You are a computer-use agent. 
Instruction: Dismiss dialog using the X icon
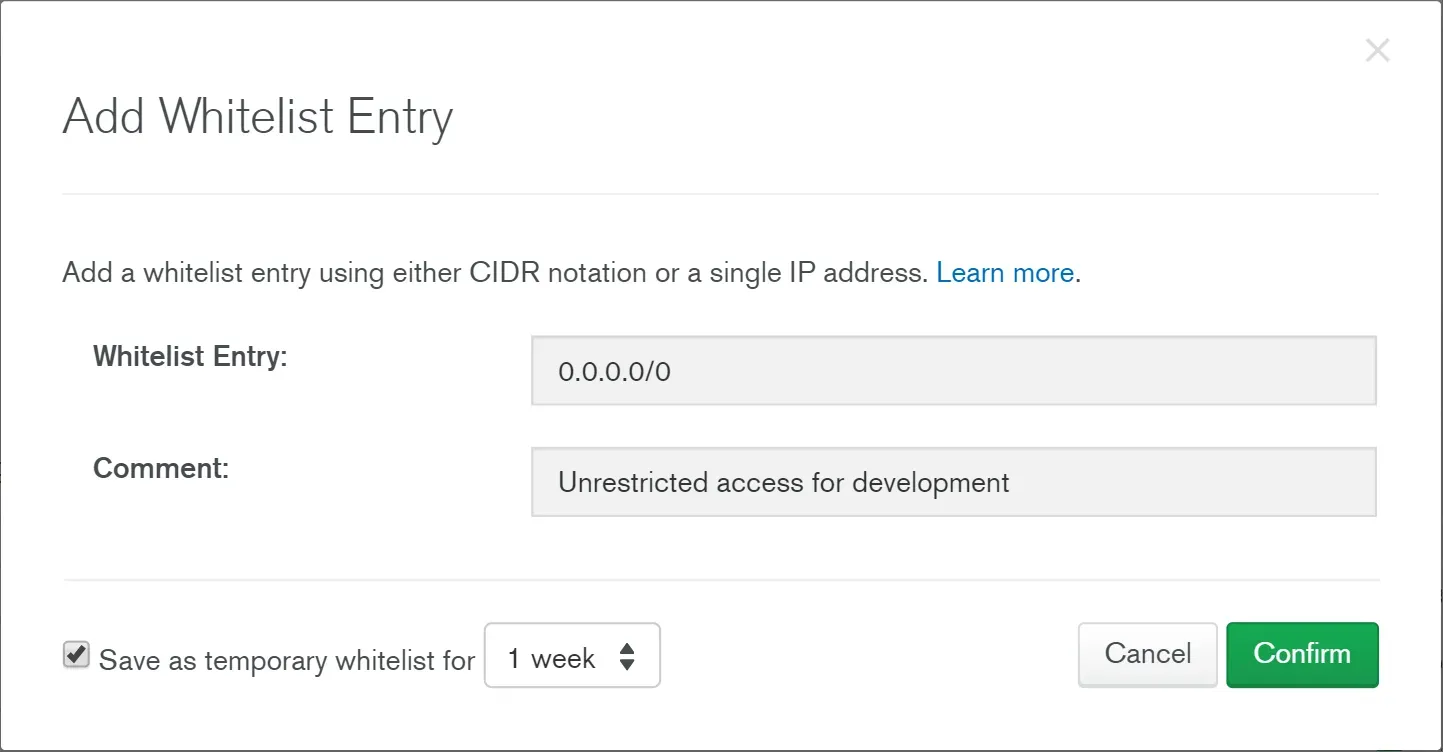[1377, 50]
